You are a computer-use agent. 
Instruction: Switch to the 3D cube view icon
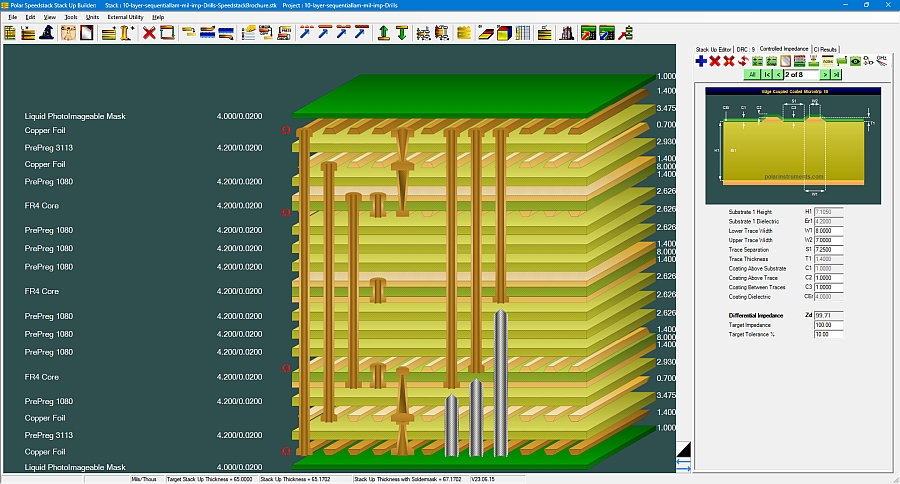(504, 33)
